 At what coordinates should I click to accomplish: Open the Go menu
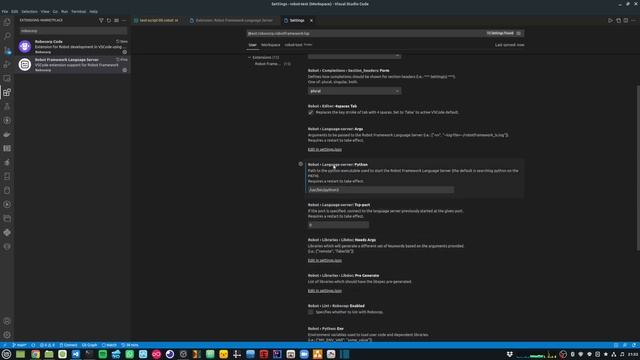pyautogui.click(x=55, y=11)
